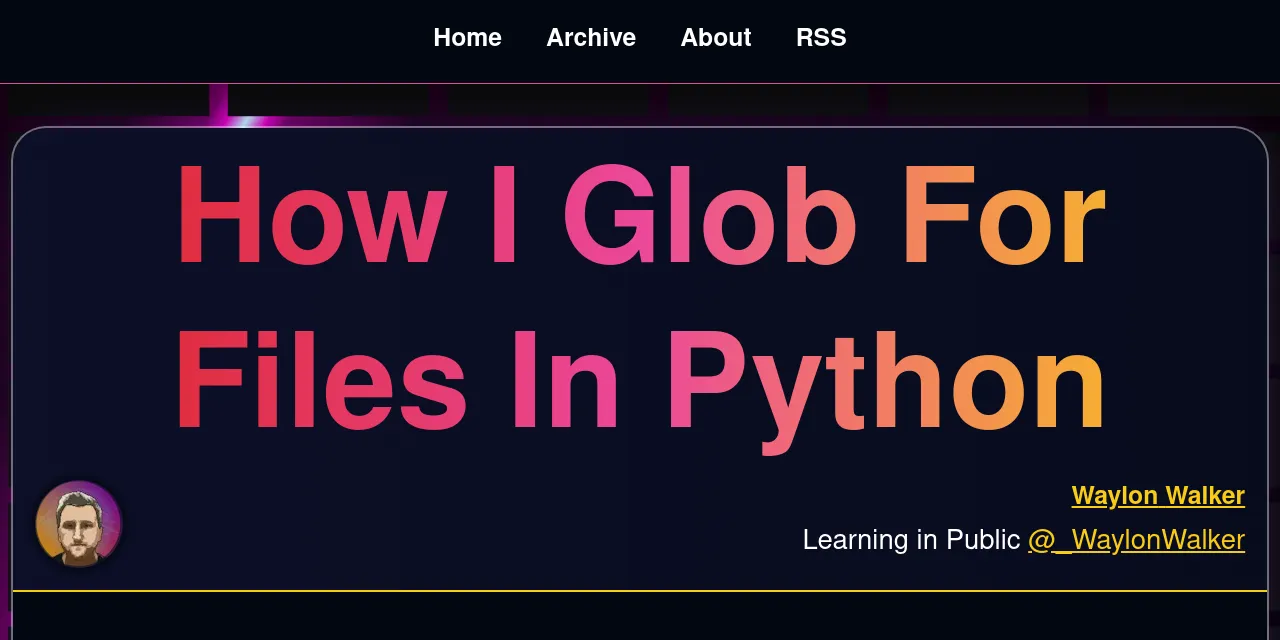Click the author avatar portrait
1280x640 pixels.
[x=79, y=524]
